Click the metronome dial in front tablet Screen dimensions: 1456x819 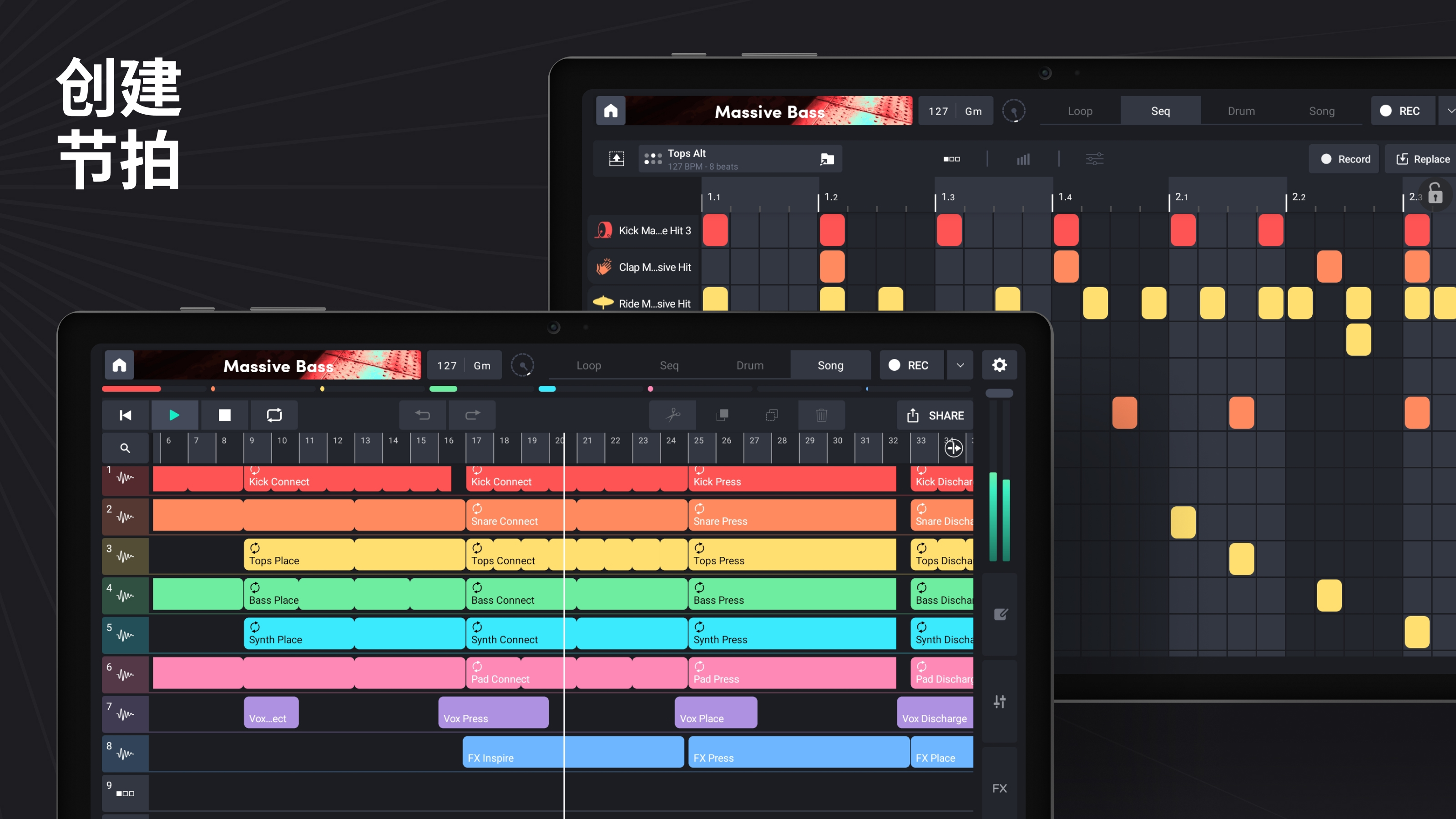522,365
